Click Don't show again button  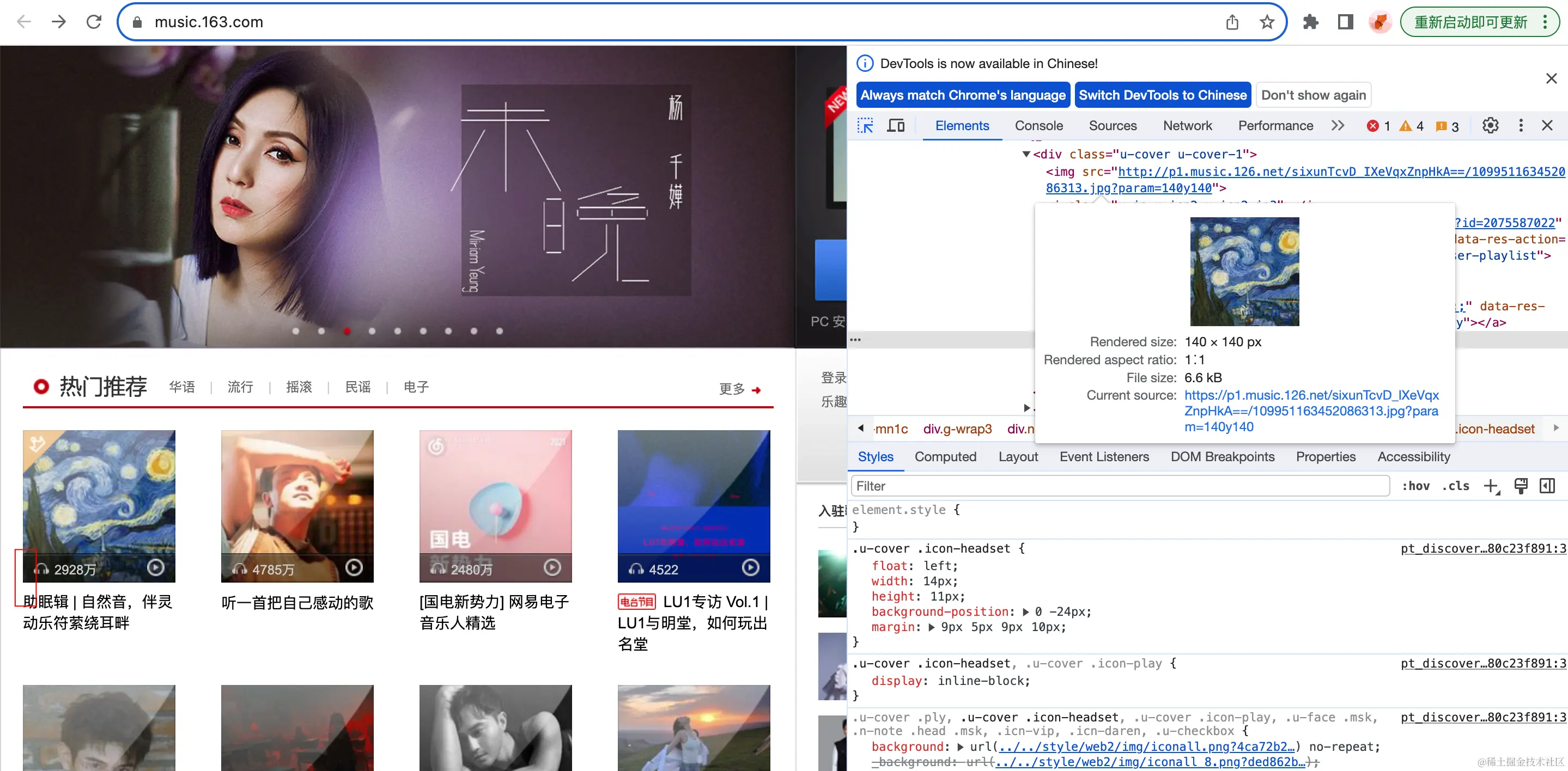pyautogui.click(x=1313, y=95)
